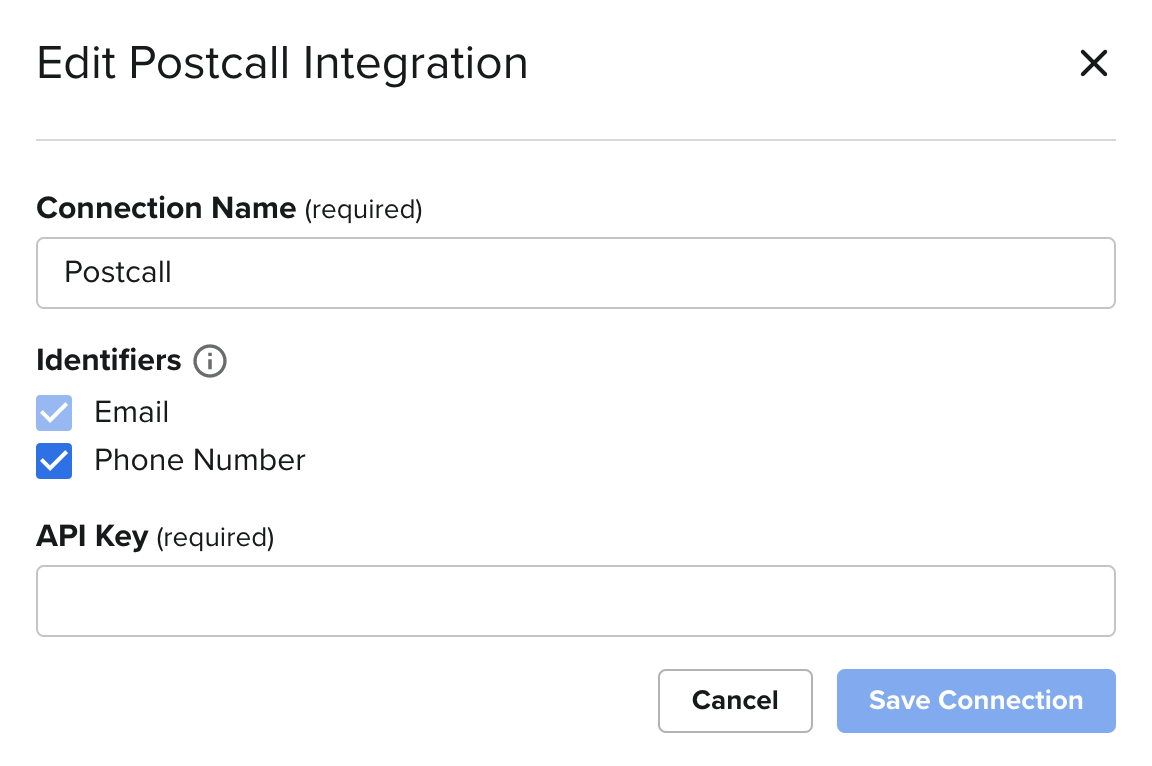Click the (required) hint beside API Key
This screenshot has width=1152, height=766.
click(215, 537)
